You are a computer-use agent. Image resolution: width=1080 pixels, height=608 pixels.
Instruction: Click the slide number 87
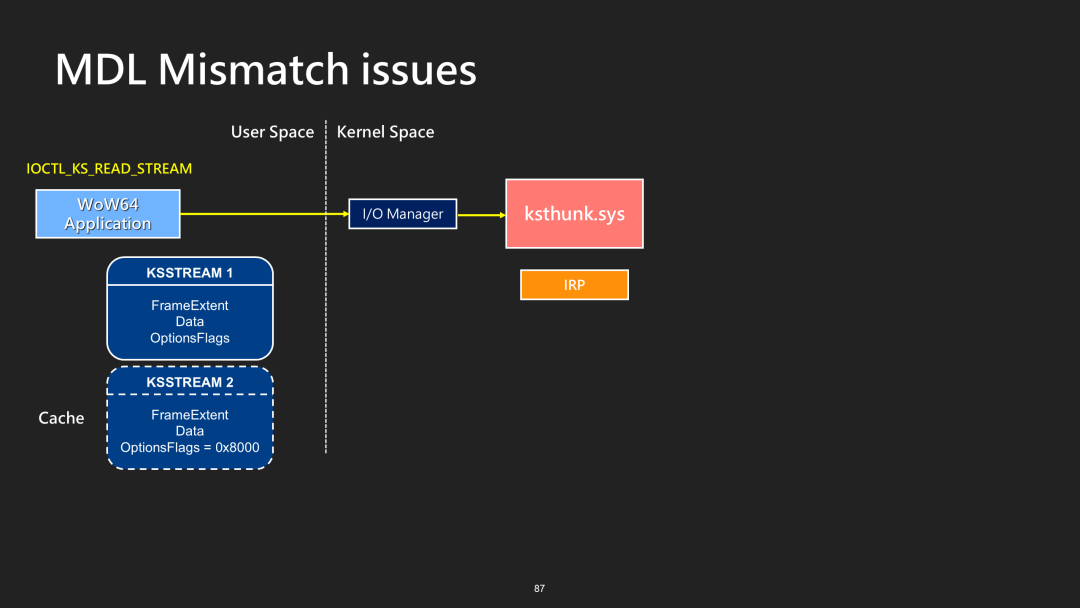[x=539, y=589]
